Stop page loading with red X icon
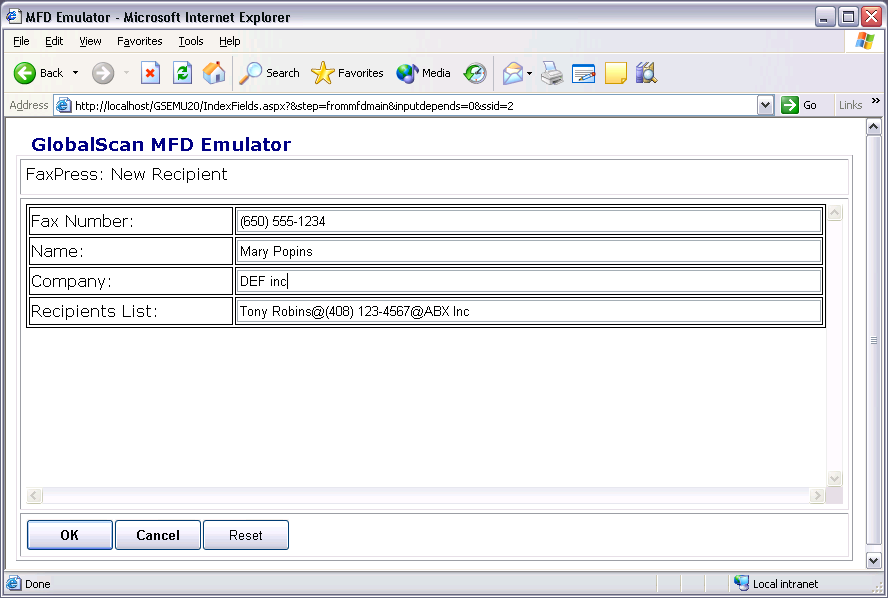 [150, 73]
